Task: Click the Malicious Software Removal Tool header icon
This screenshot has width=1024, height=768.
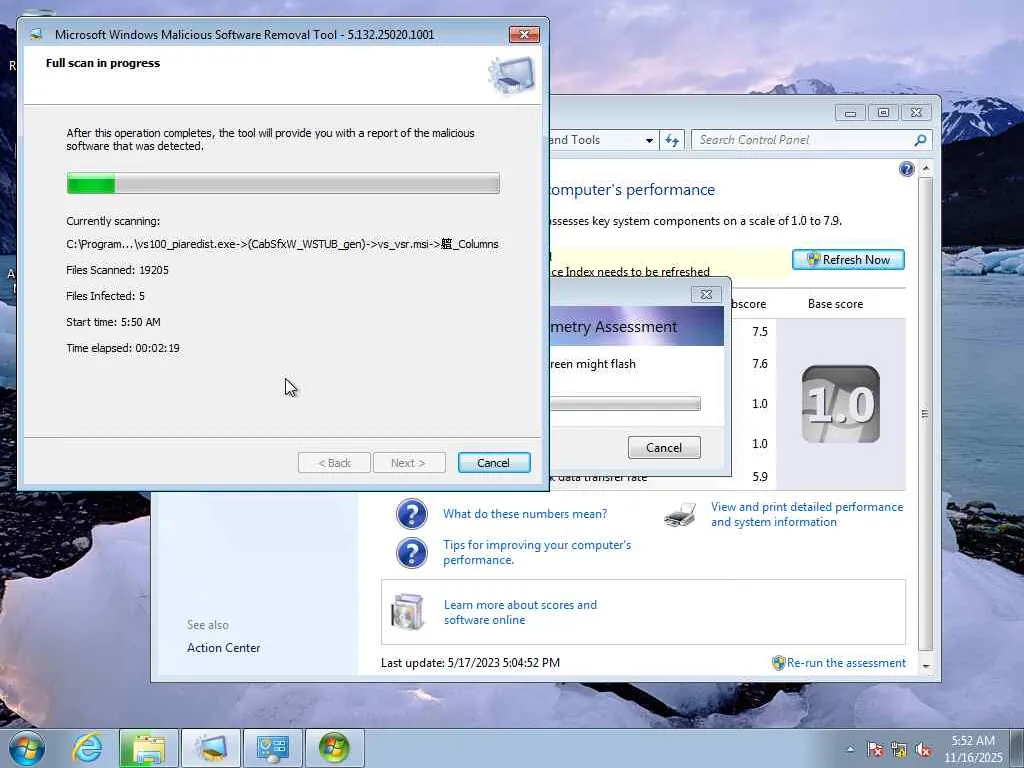Action: tap(512, 75)
